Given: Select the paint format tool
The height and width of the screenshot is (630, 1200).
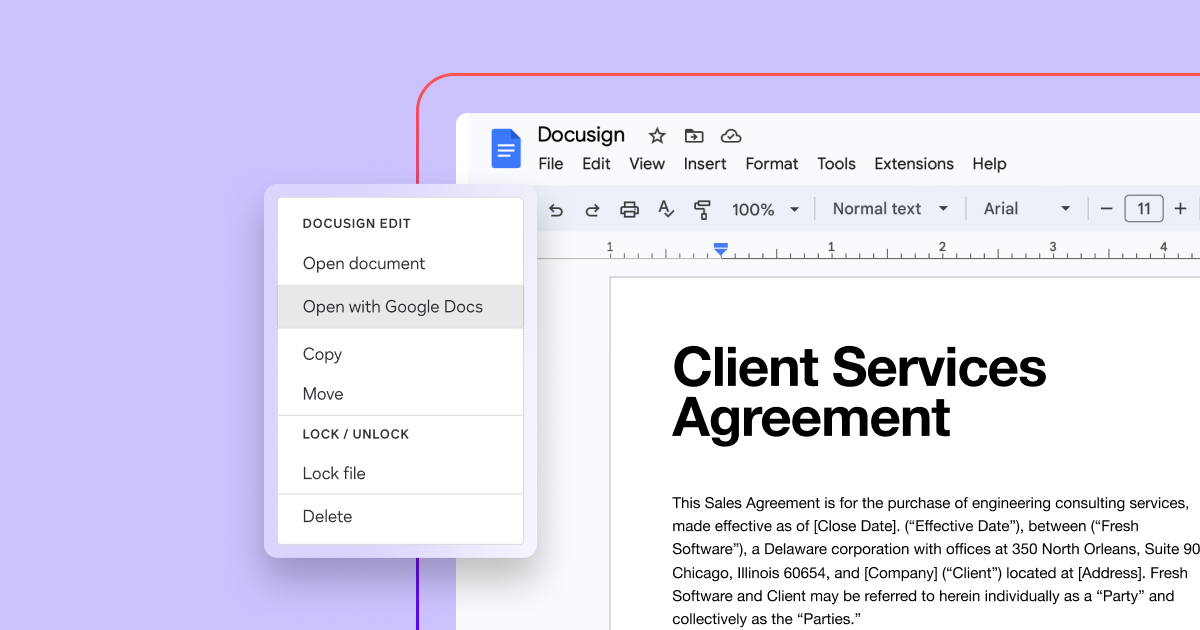Looking at the screenshot, I should 703,209.
